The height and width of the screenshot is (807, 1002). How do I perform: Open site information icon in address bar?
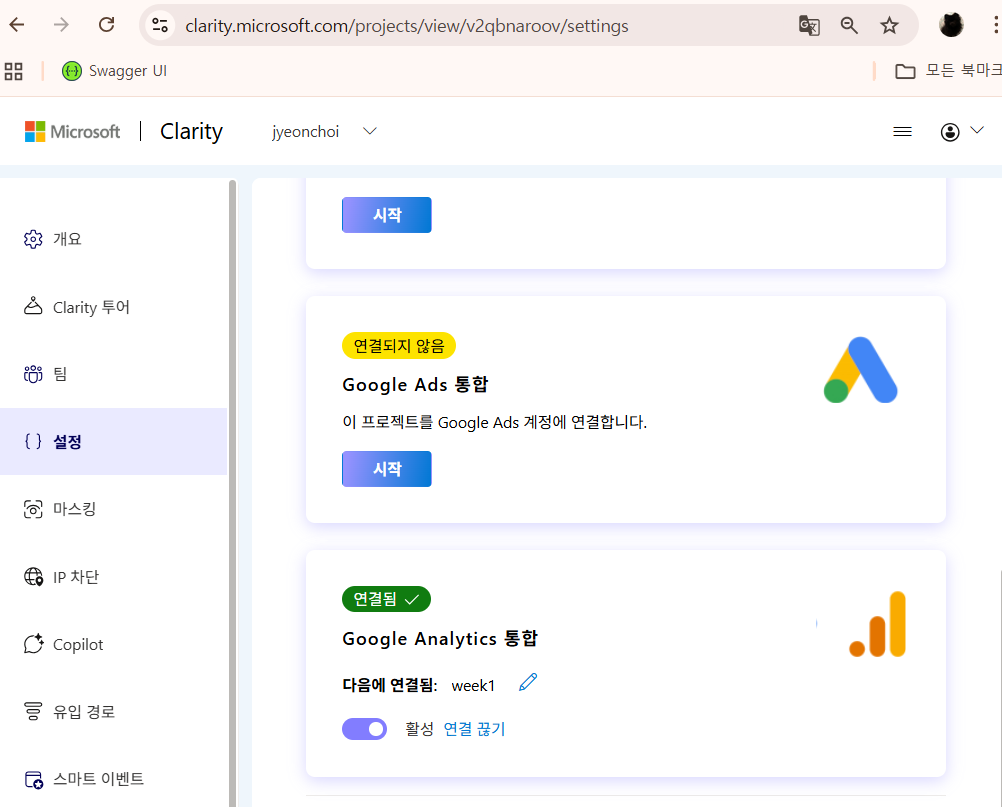[x=160, y=26]
